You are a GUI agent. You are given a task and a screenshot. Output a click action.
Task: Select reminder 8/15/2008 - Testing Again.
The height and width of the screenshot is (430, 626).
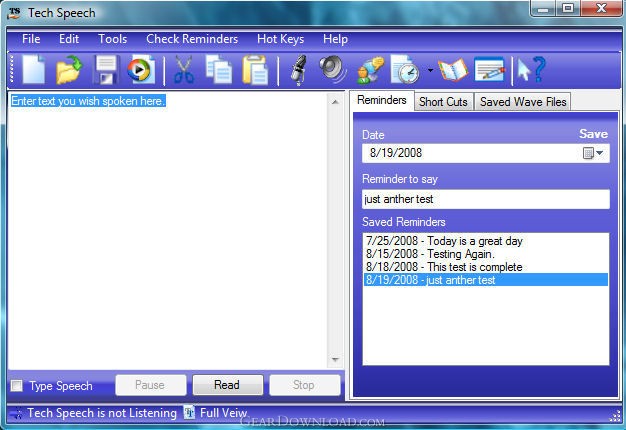click(x=485, y=254)
